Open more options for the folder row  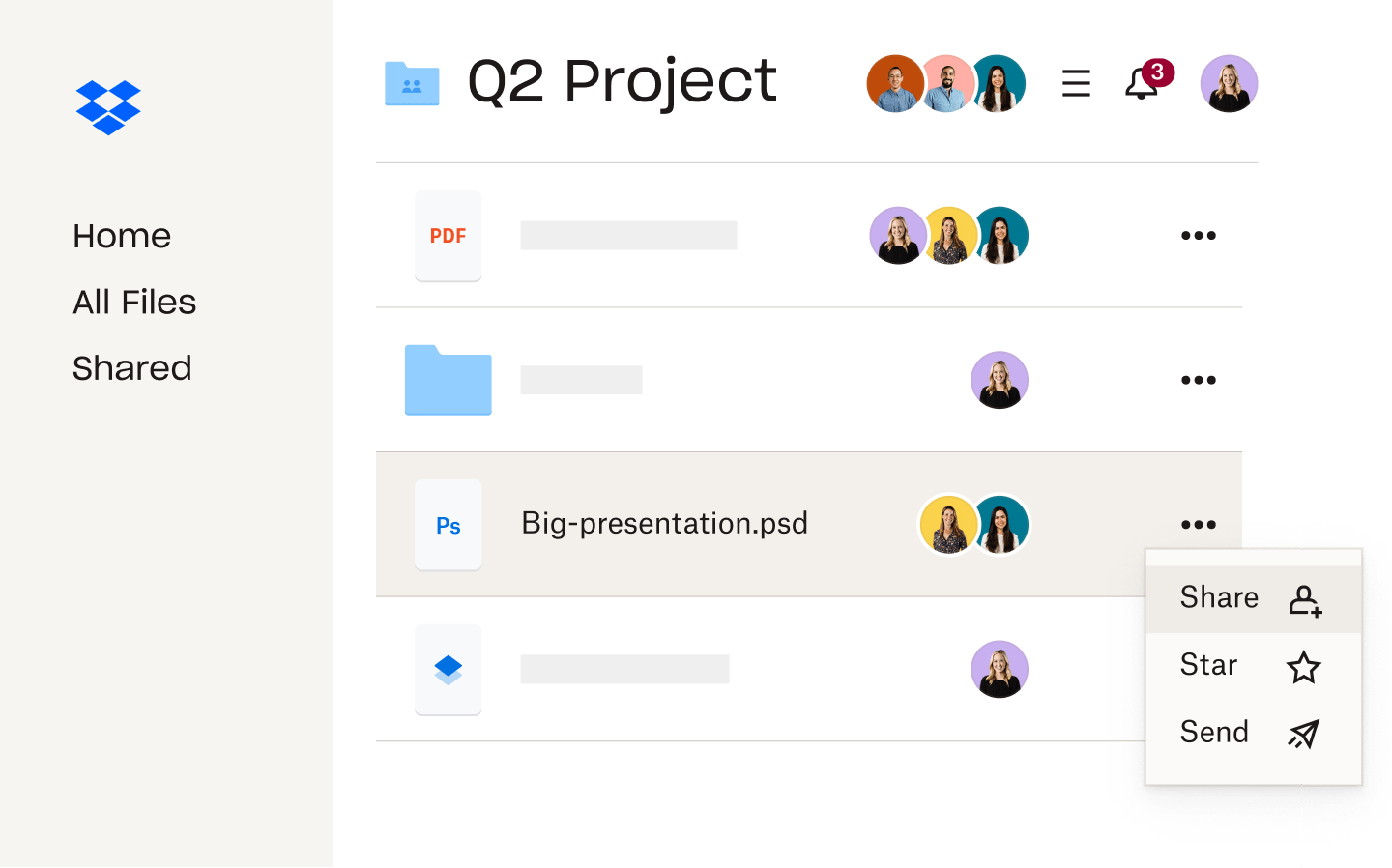[x=1198, y=380]
